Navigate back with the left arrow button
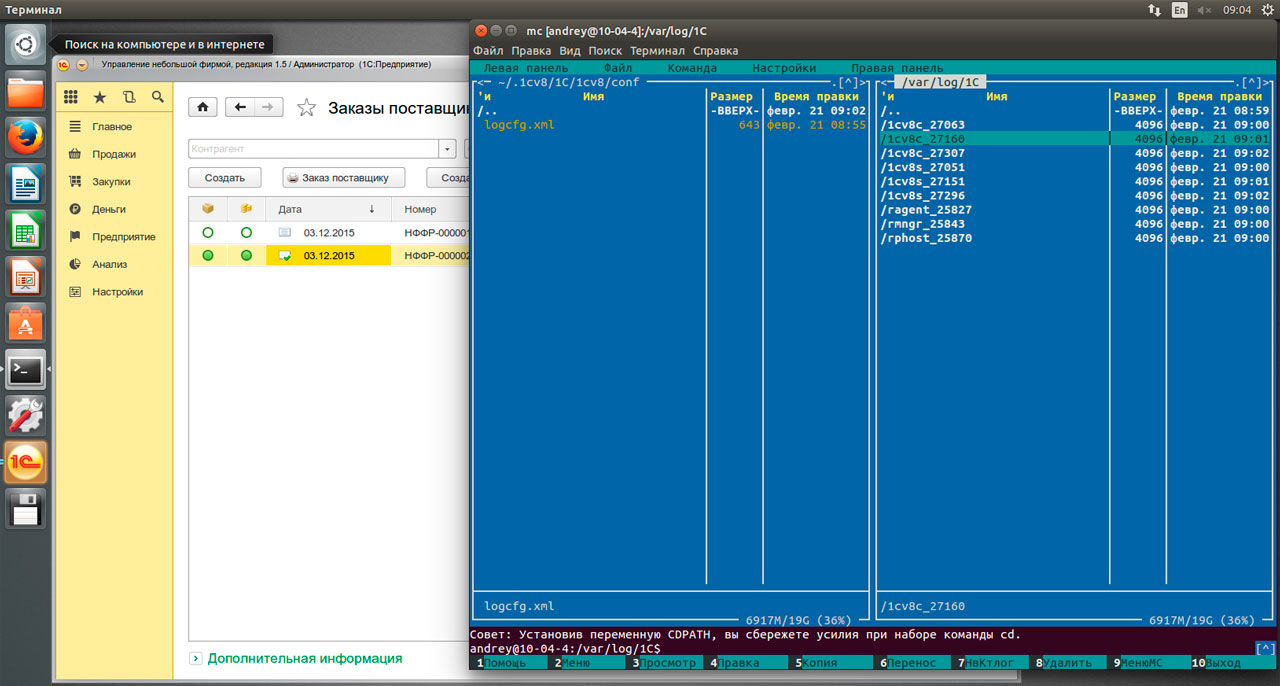 [240, 107]
